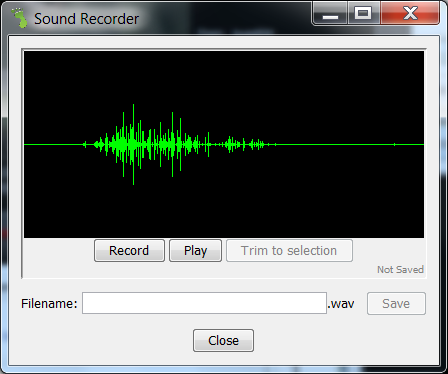448x374 pixels.
Task: Focus the Filename text field
Action: tap(204, 303)
